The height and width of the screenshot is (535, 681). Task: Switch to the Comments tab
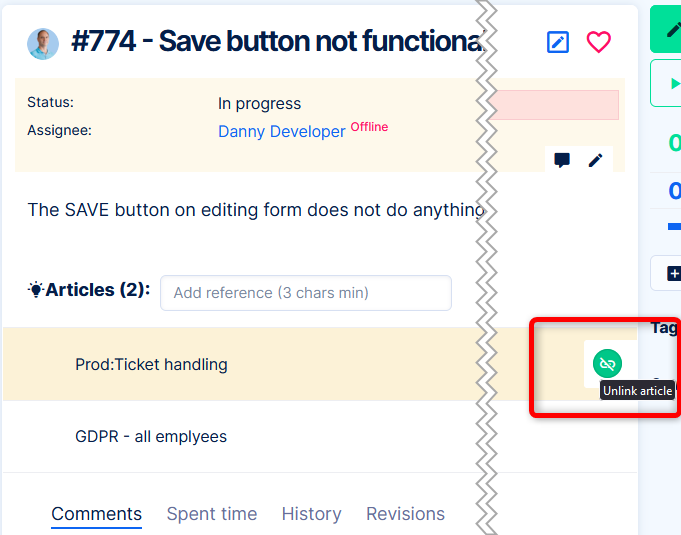point(96,514)
